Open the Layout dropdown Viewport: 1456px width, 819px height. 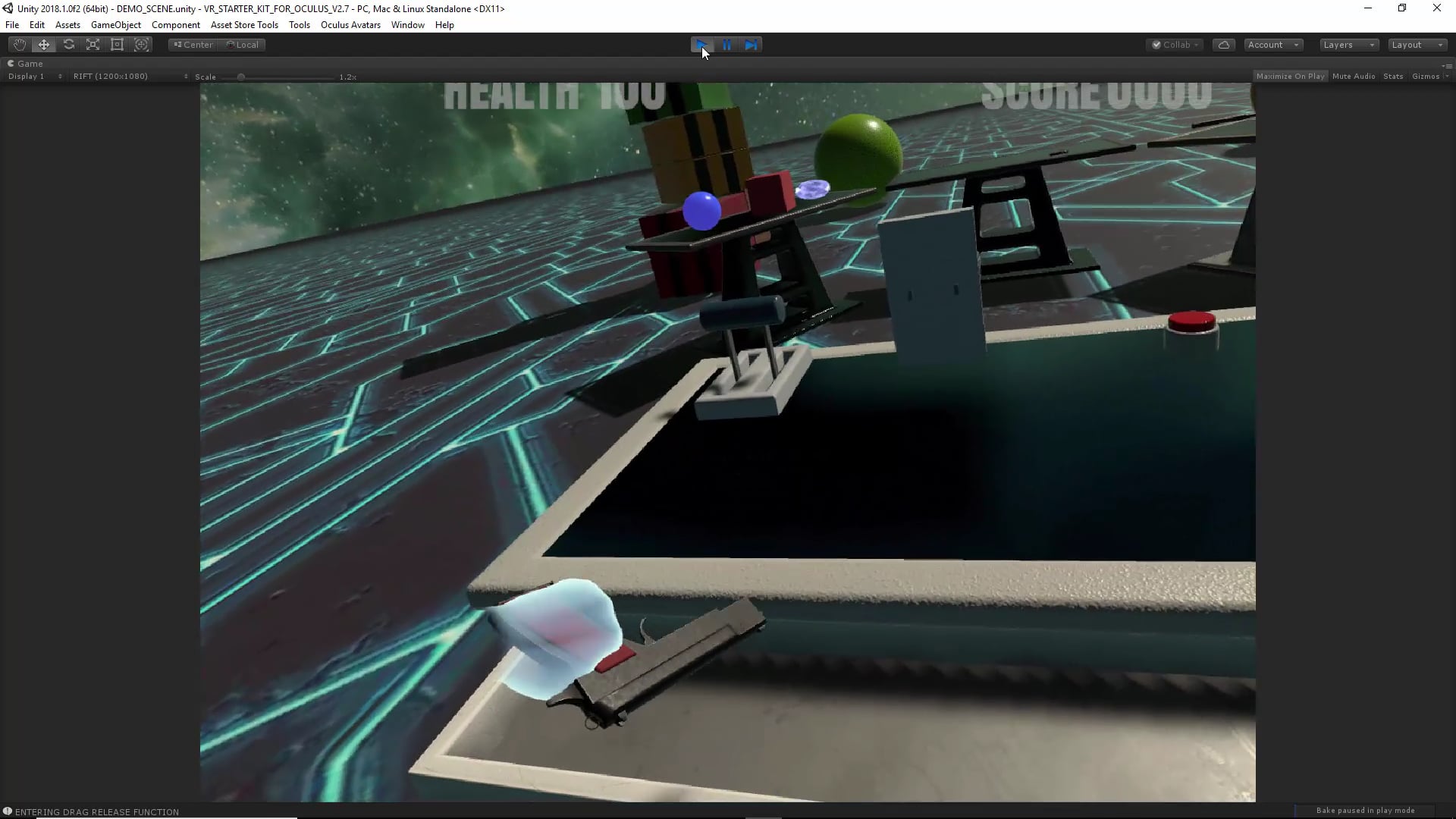point(1415,44)
